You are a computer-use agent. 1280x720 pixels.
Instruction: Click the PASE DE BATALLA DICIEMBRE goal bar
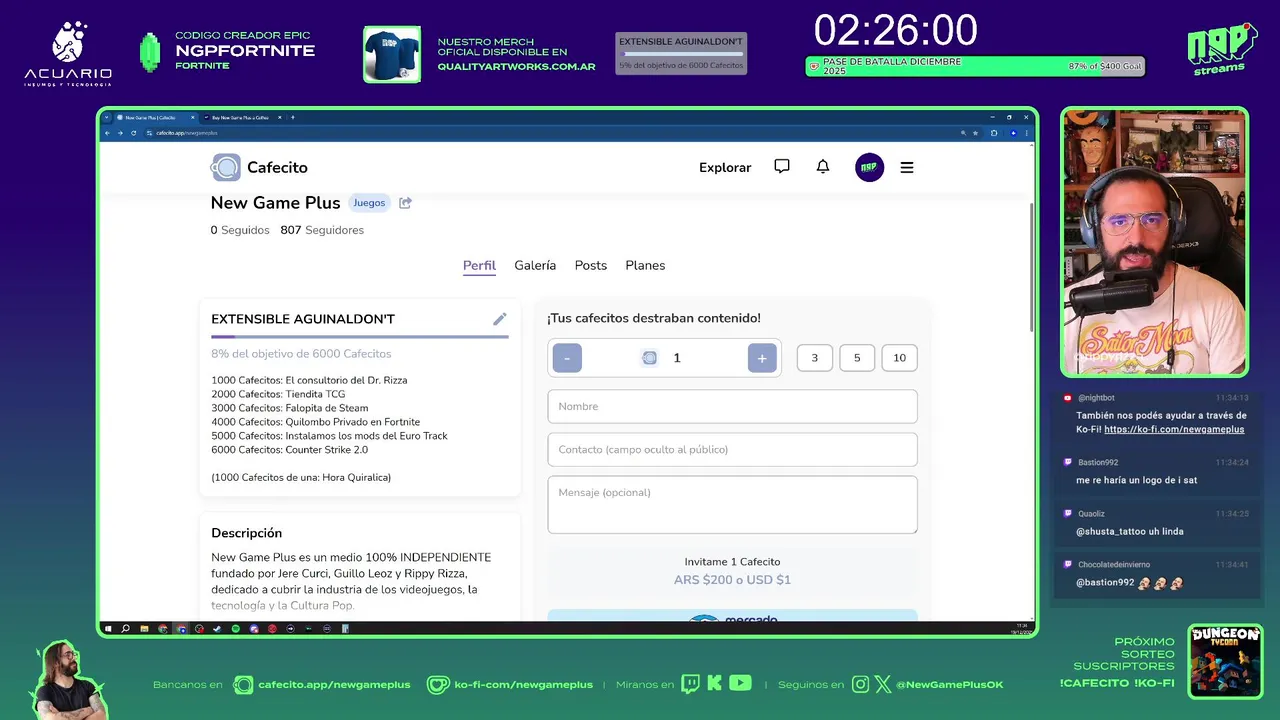(975, 66)
